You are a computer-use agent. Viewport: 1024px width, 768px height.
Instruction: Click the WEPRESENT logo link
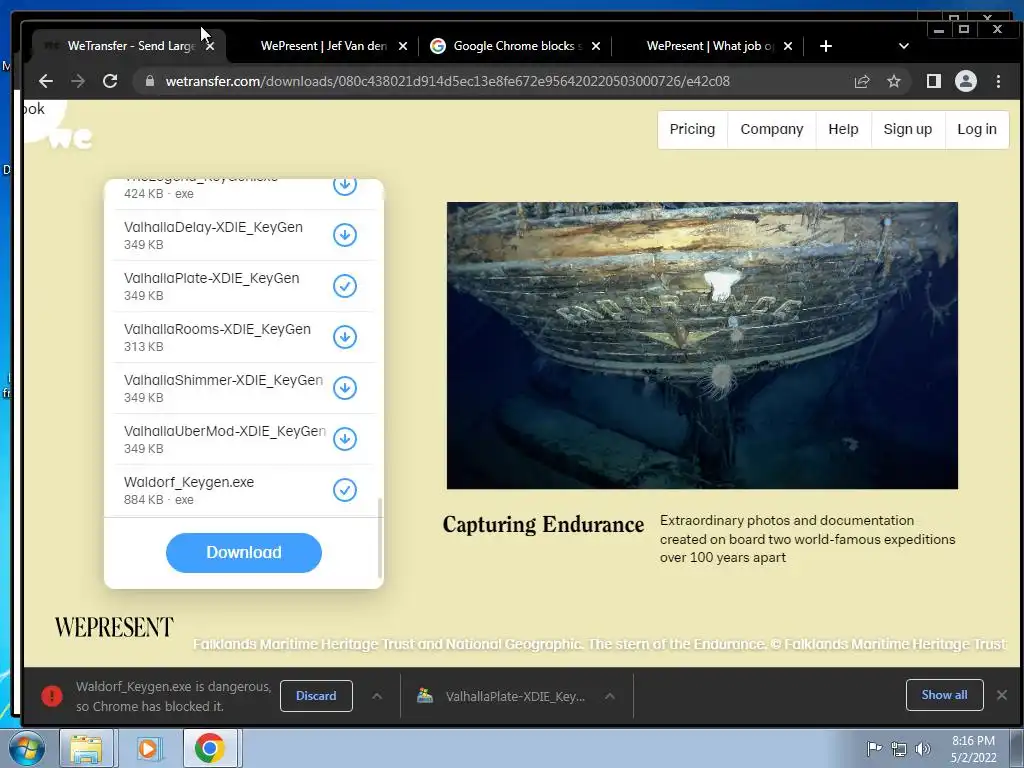click(114, 627)
